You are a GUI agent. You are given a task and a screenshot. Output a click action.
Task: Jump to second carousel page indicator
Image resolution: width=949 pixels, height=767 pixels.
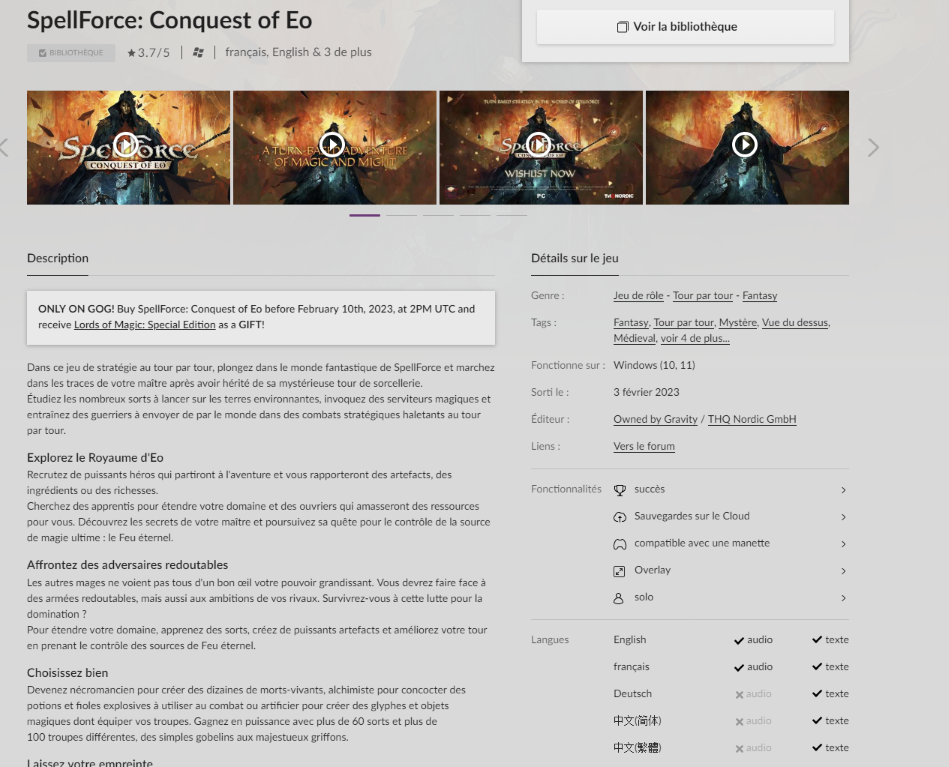coord(401,215)
